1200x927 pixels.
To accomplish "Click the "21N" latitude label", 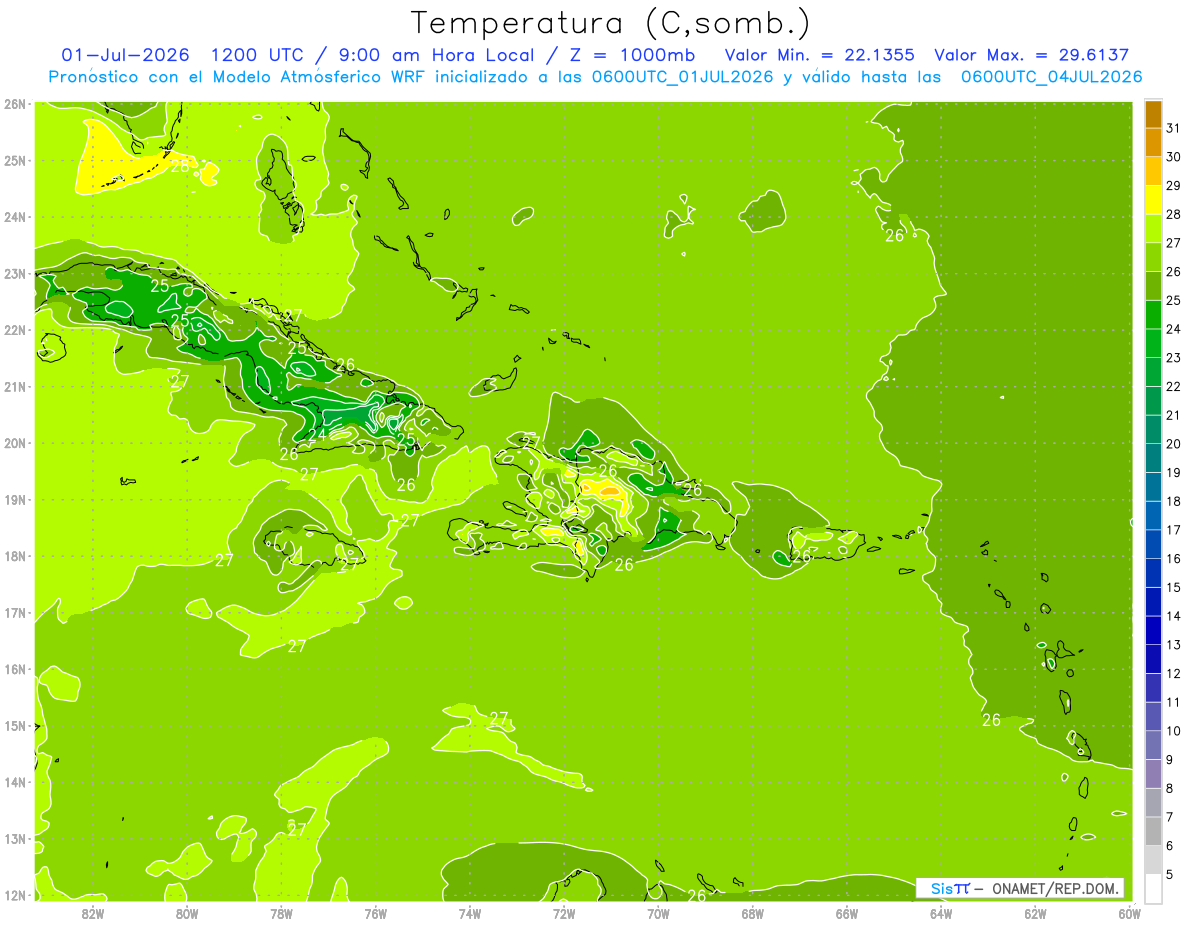I will pos(14,386).
